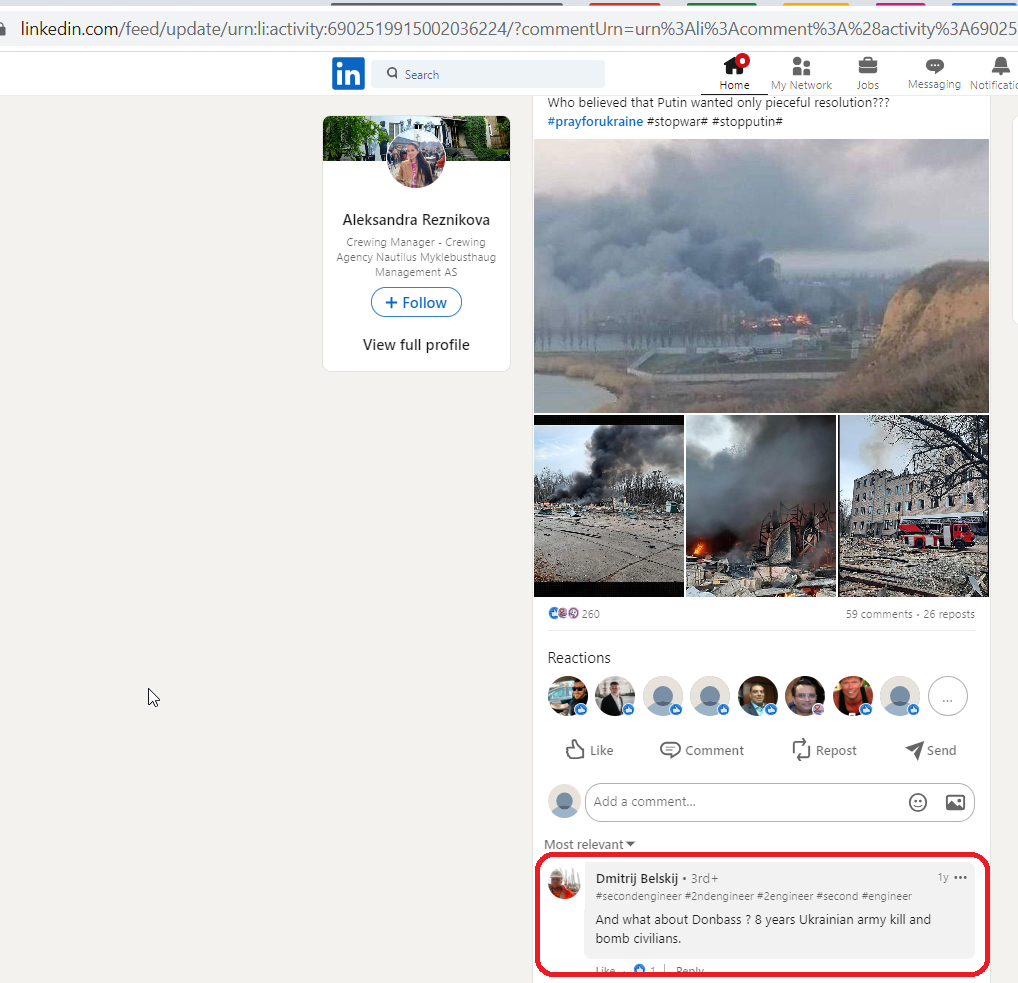
Task: Click the search magnifier icon
Action: click(392, 73)
